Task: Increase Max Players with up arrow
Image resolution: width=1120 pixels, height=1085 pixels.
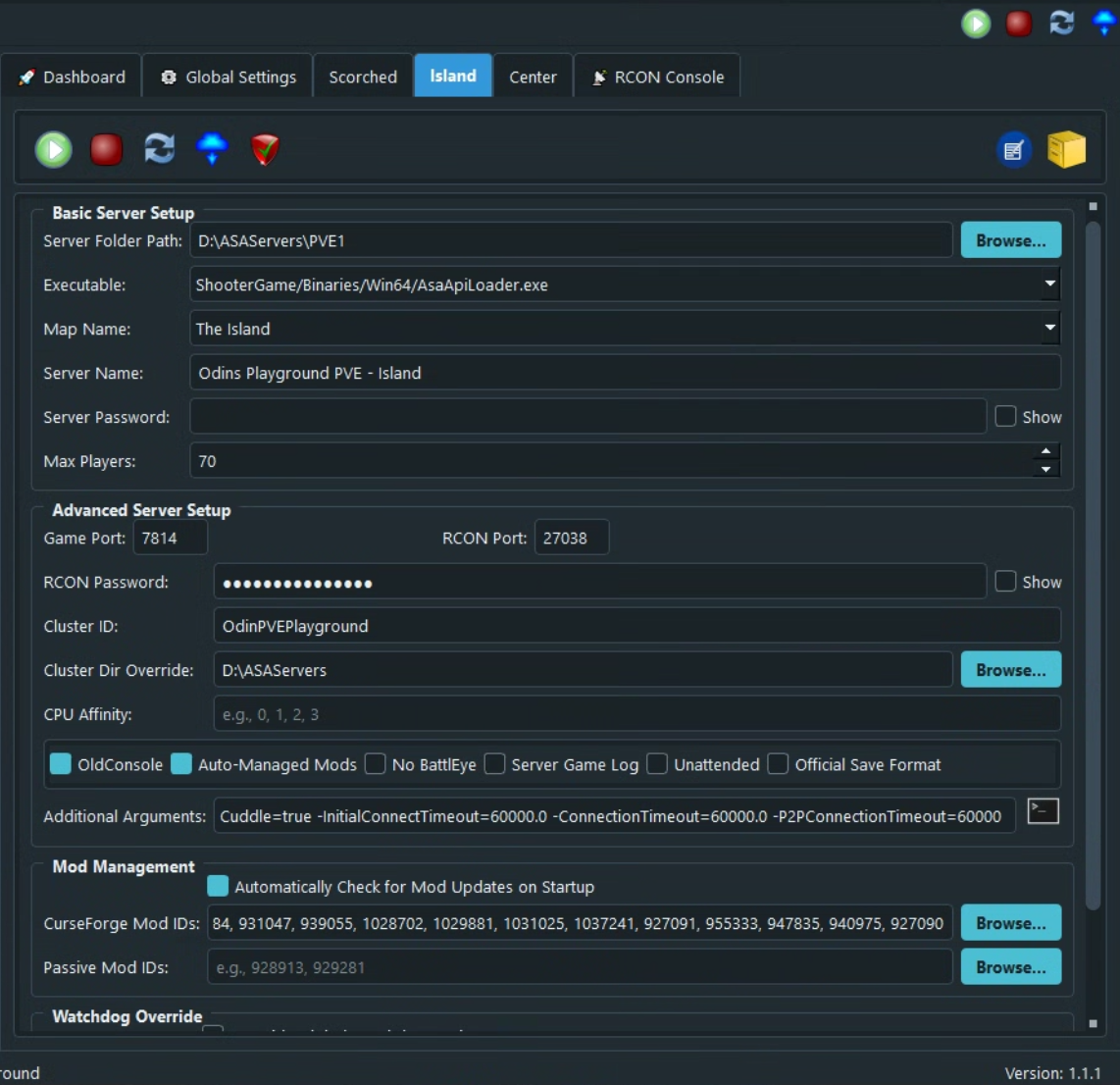Action: pos(1046,452)
